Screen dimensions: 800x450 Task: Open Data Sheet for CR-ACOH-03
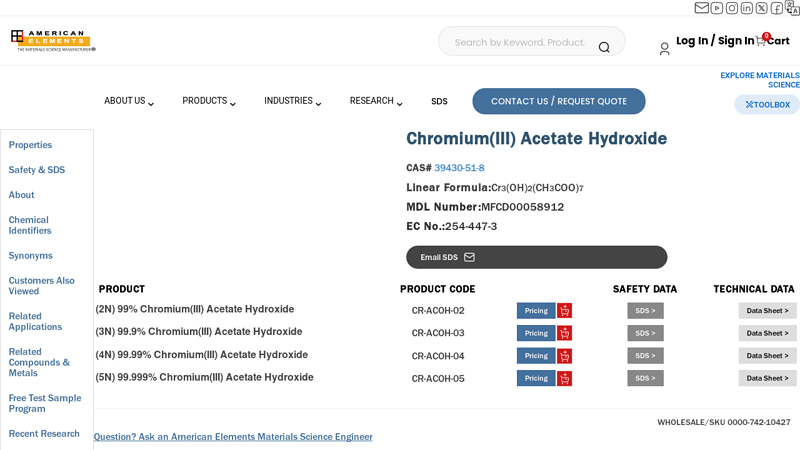[767, 333]
